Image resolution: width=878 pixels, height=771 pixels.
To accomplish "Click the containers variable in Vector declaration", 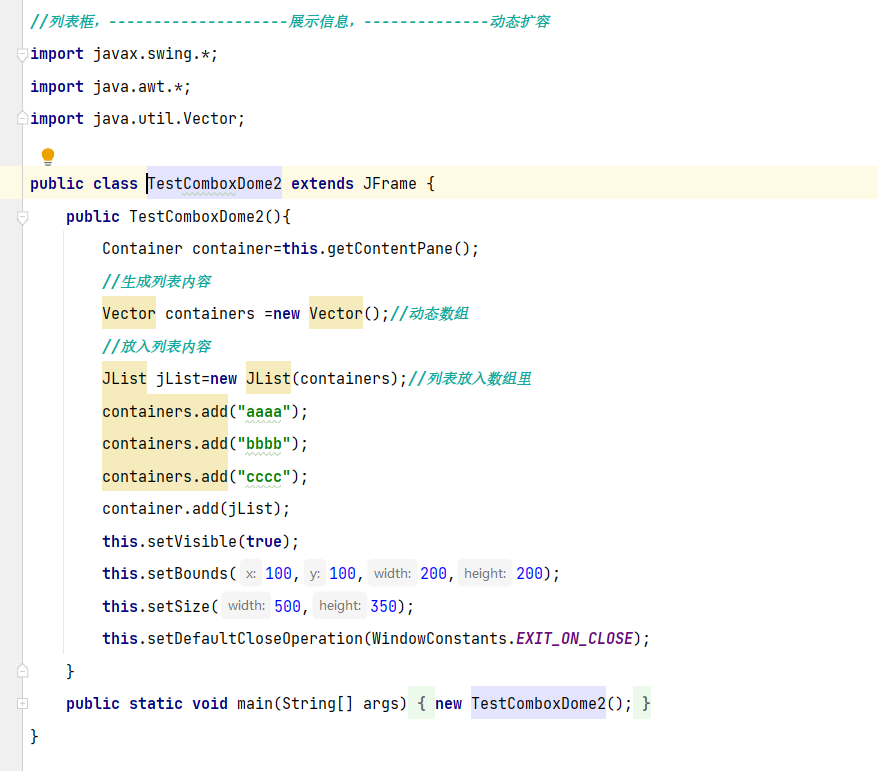I will click(209, 313).
